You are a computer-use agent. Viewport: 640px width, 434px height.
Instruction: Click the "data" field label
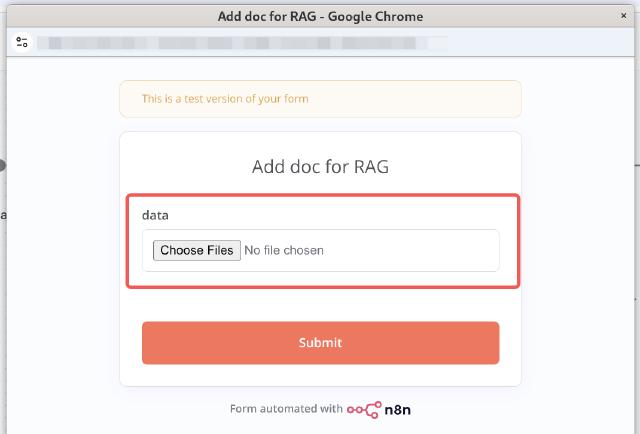click(x=155, y=215)
